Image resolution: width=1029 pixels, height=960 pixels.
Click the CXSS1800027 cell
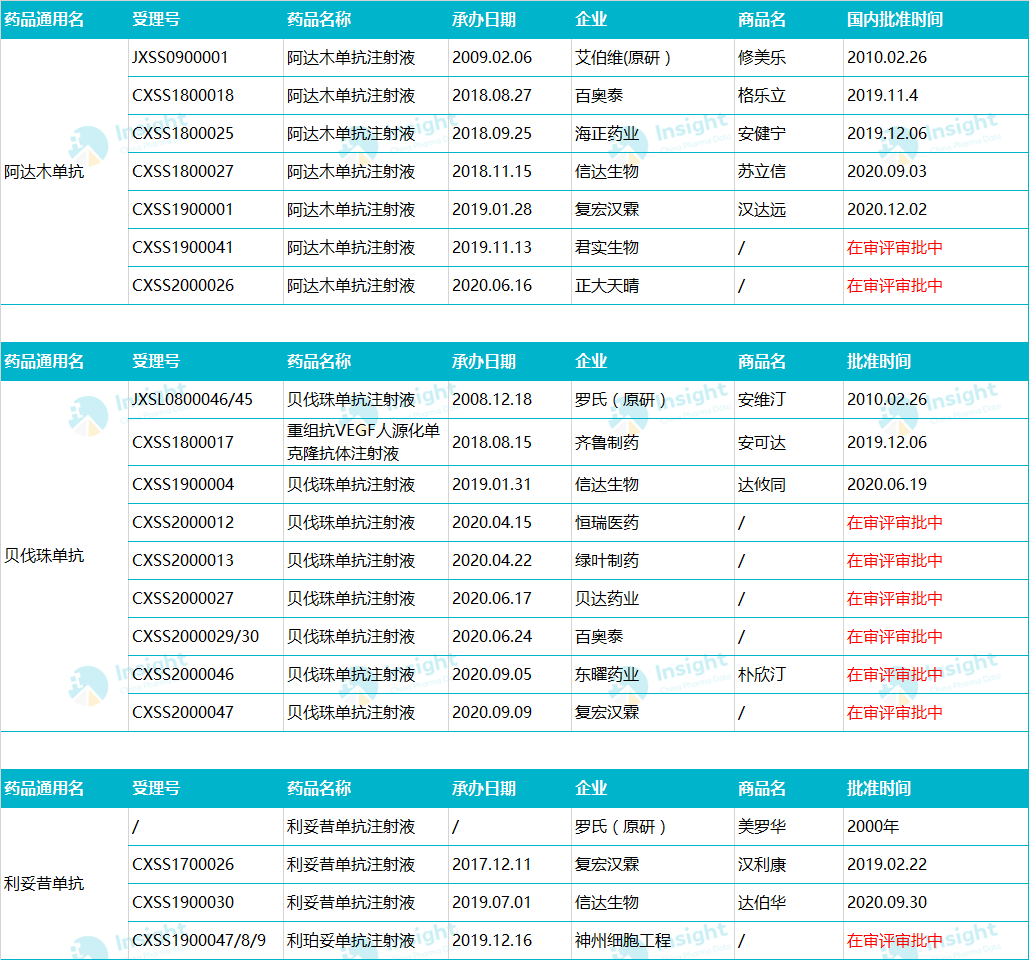tap(183, 172)
